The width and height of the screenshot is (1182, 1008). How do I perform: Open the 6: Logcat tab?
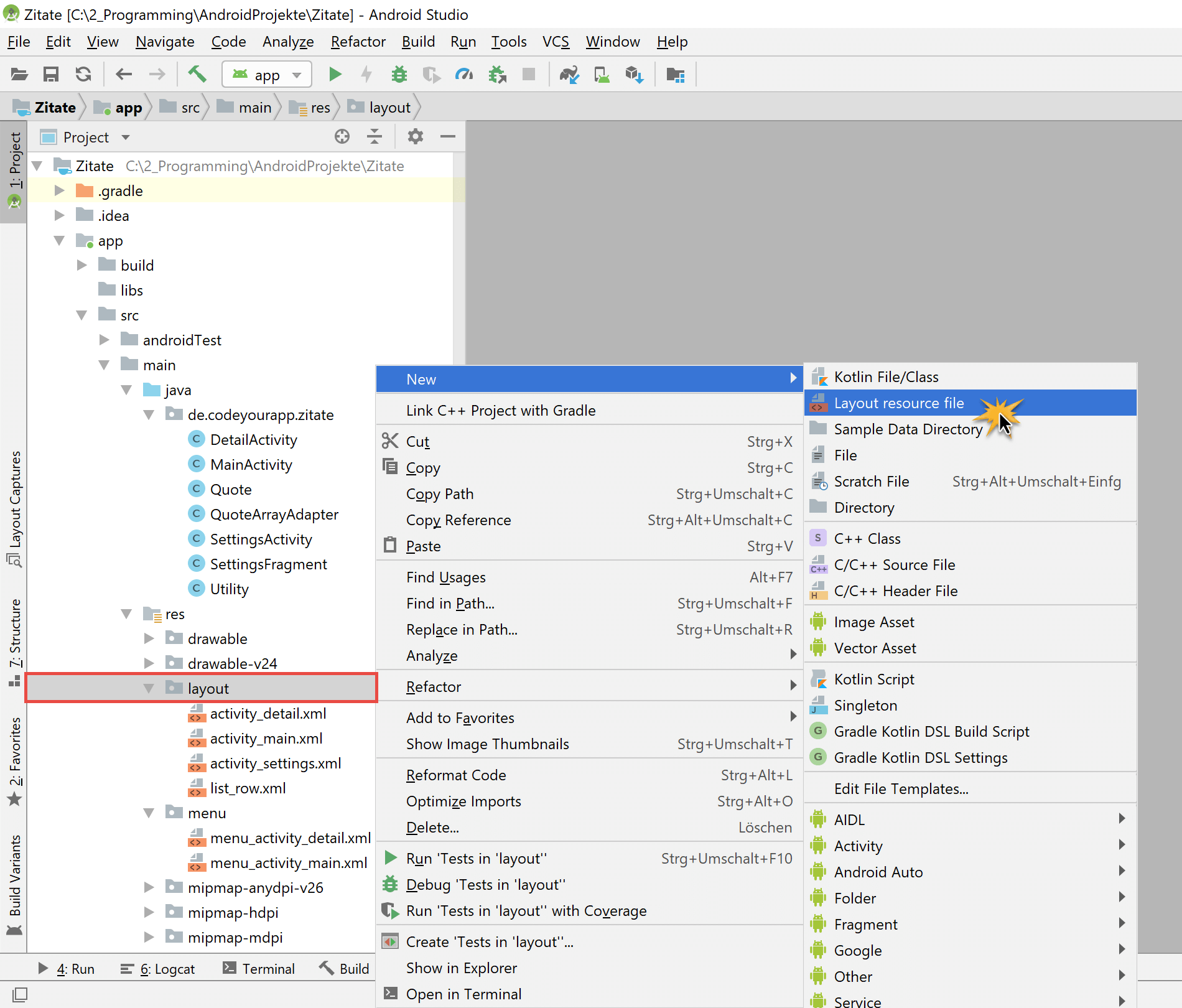(157, 969)
